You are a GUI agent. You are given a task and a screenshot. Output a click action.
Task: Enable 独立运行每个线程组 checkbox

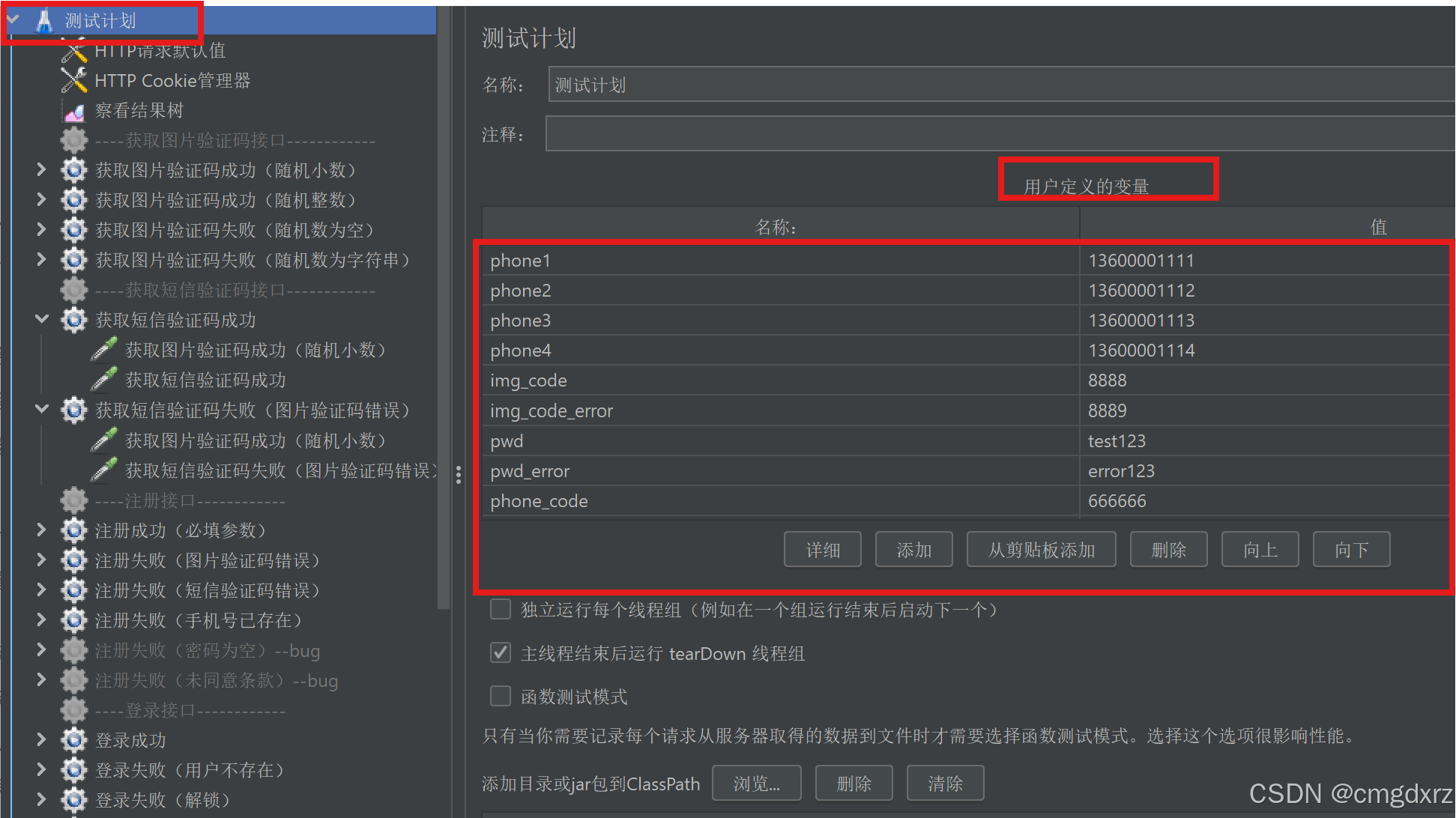coord(501,609)
